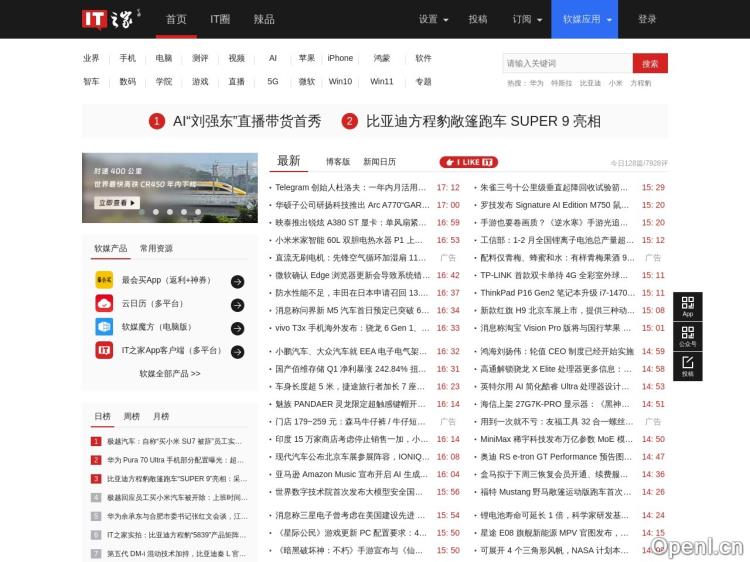Click hot search term 比亚迪
This screenshot has height=562, width=750.
(590, 83)
